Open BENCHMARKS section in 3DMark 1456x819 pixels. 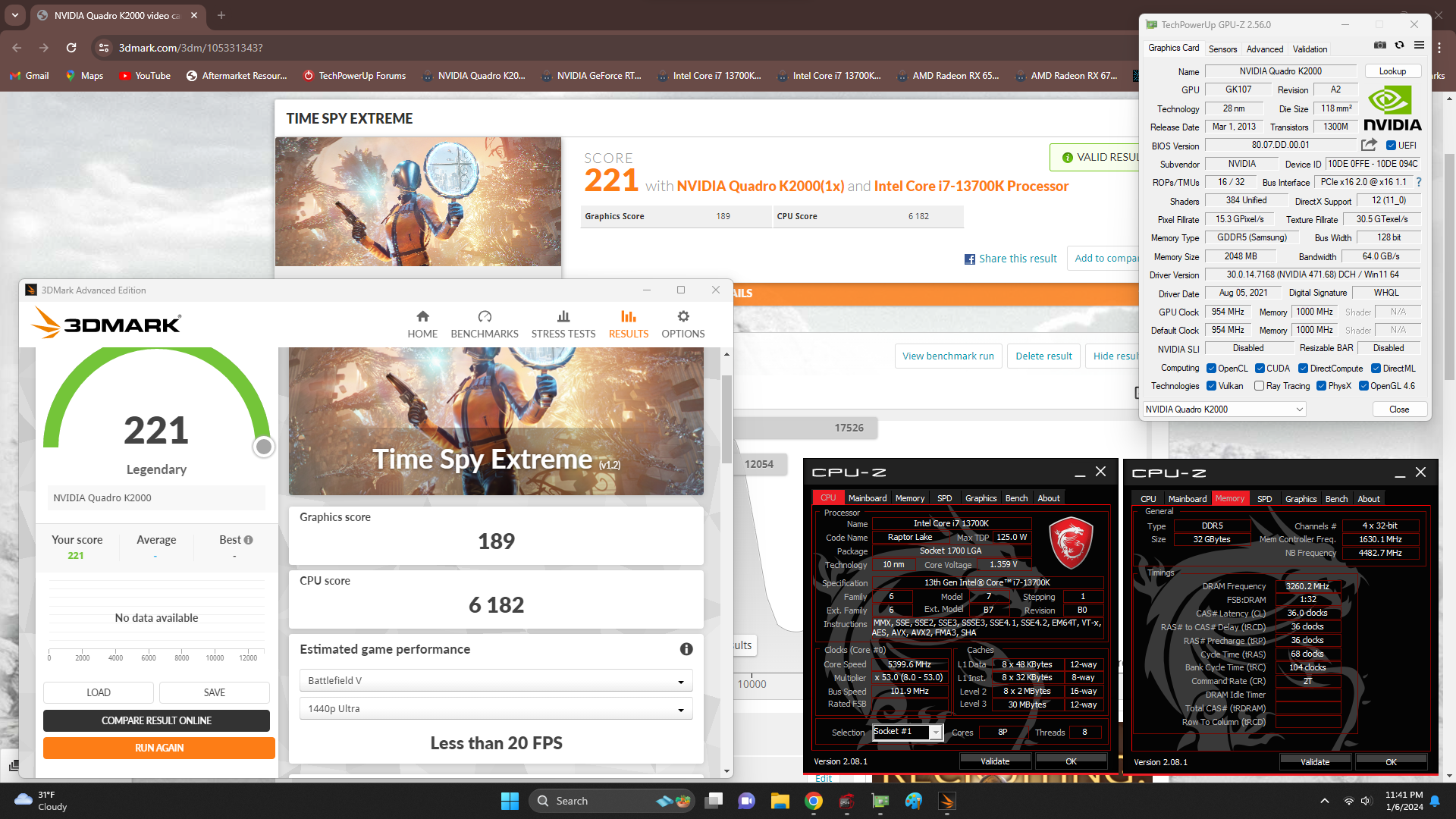485,325
